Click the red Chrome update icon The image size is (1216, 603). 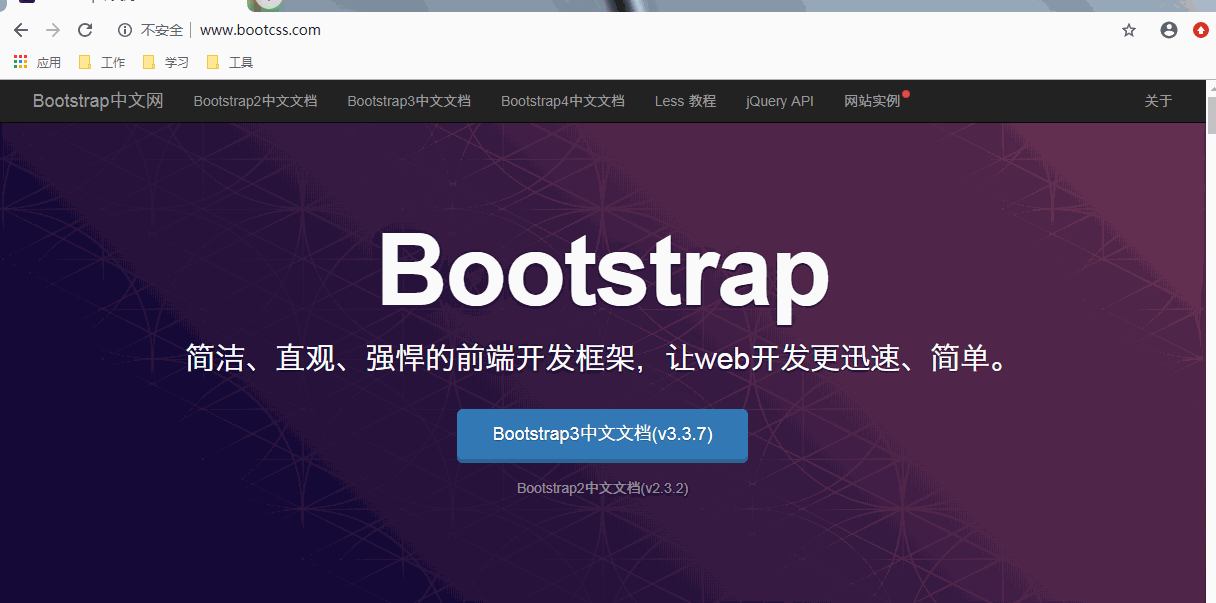pyautogui.click(x=1201, y=30)
